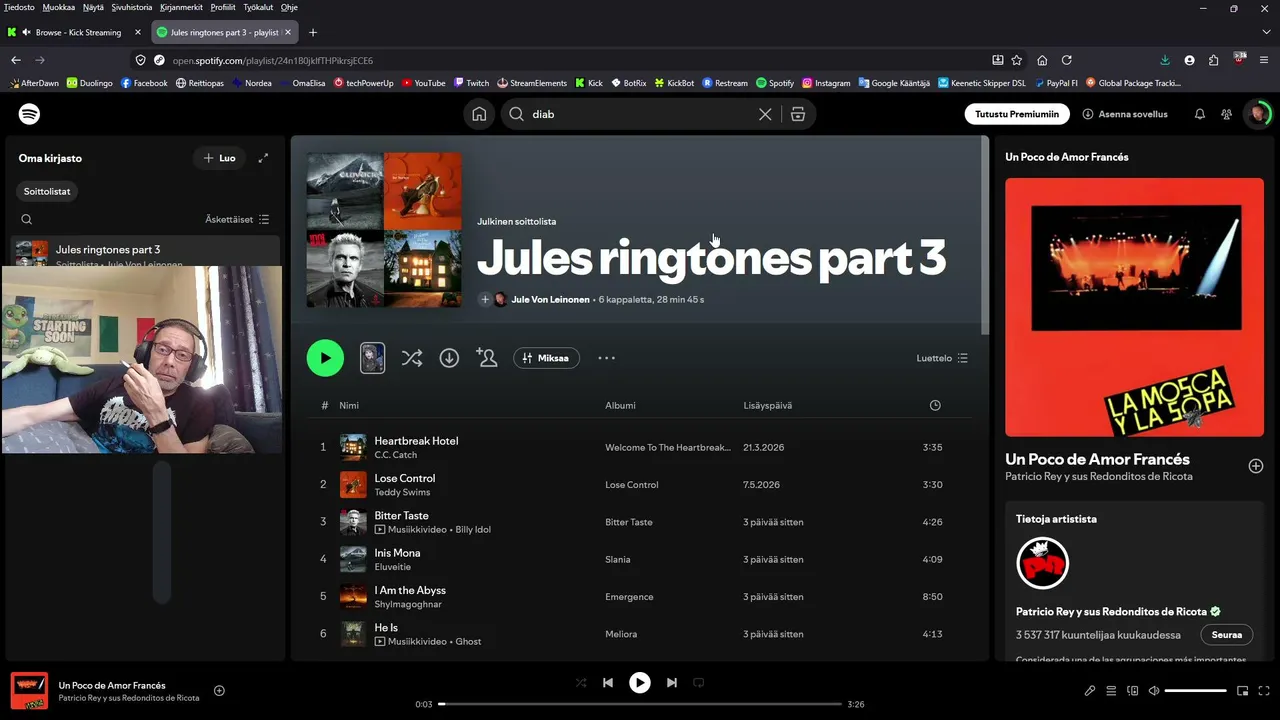Viewport: 1280px width, 720px height.
Task: Open the user profile avatar menu
Action: point(1257,114)
